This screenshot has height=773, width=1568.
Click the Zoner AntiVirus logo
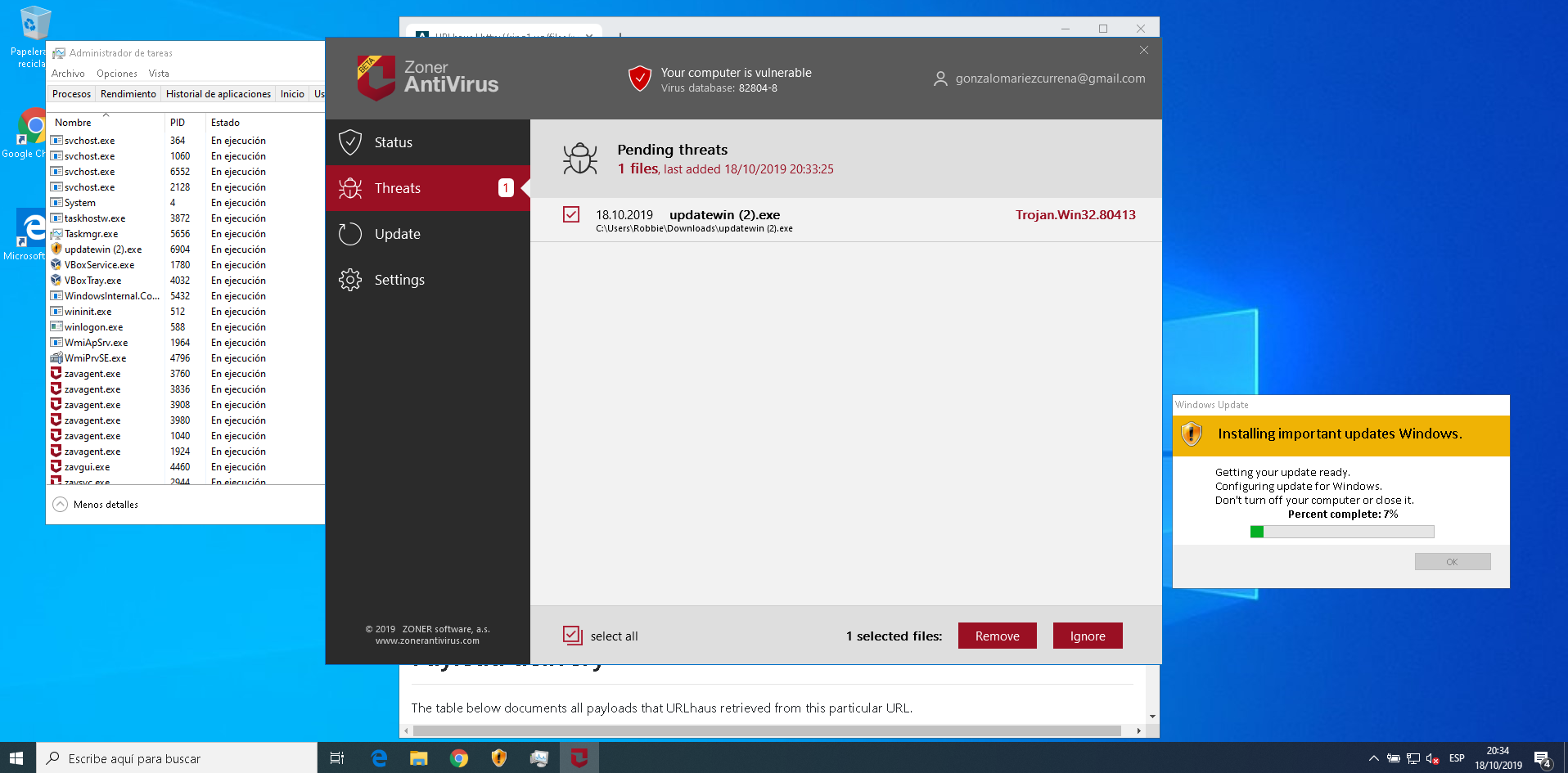tap(428, 77)
